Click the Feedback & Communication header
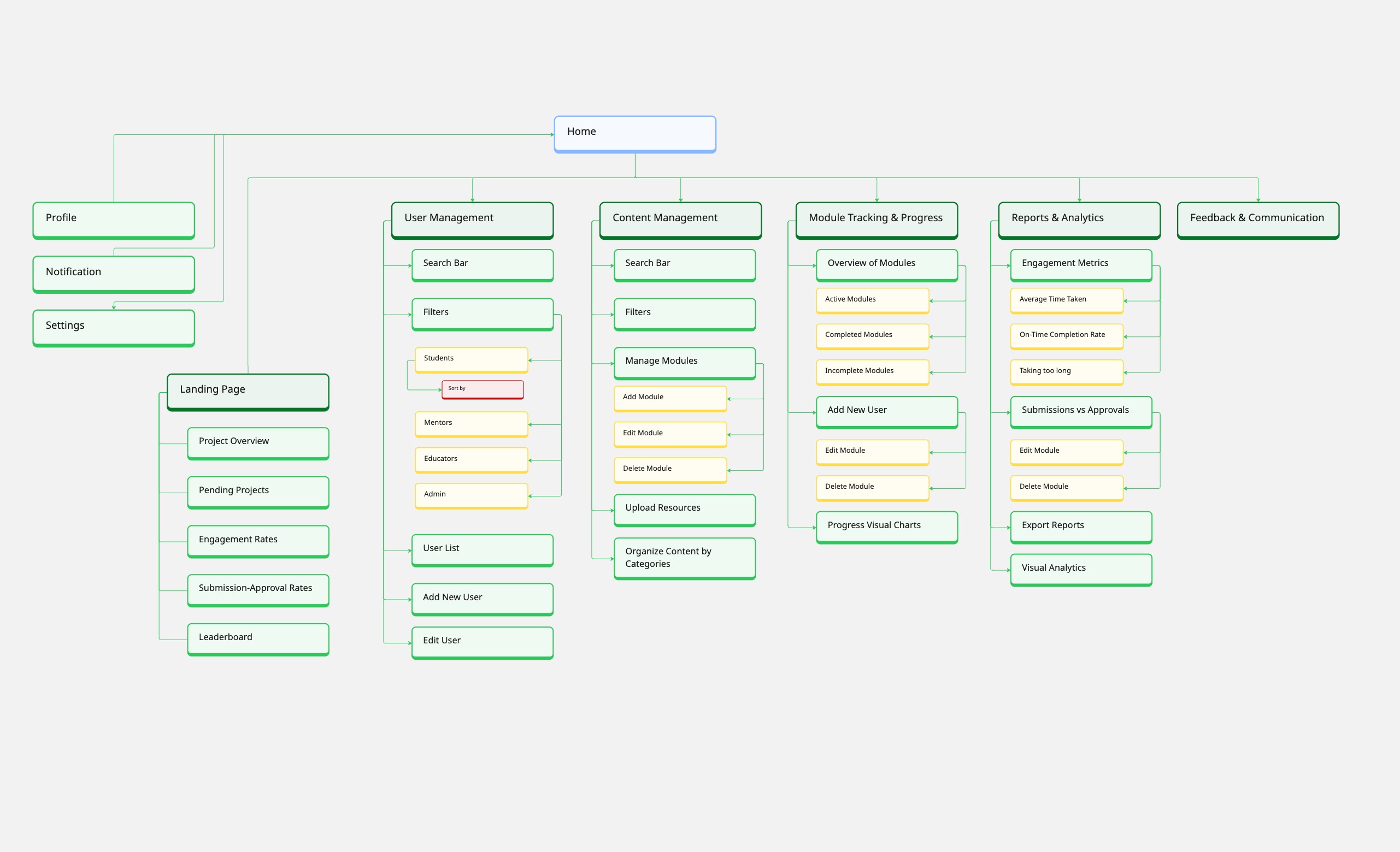Image resolution: width=1400 pixels, height=852 pixels. click(1257, 219)
